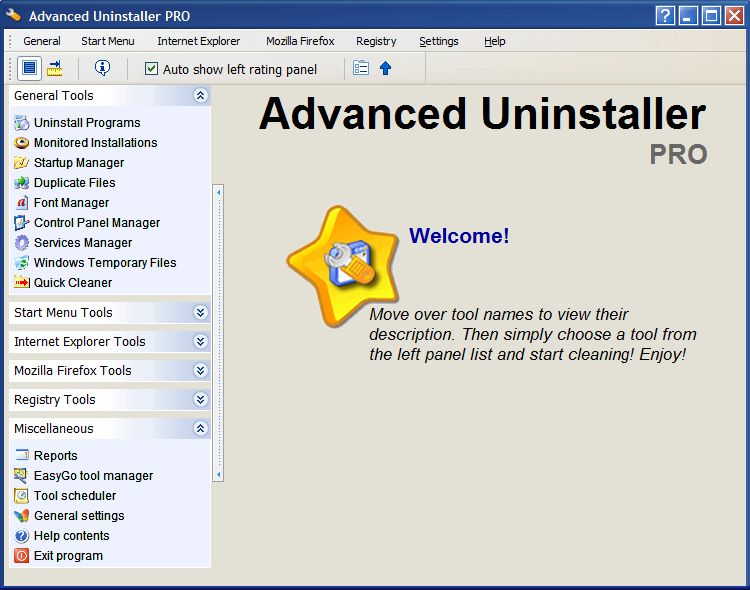Open the Startup Manager tool icon
This screenshot has width=750, height=590.
pyautogui.click(x=22, y=163)
